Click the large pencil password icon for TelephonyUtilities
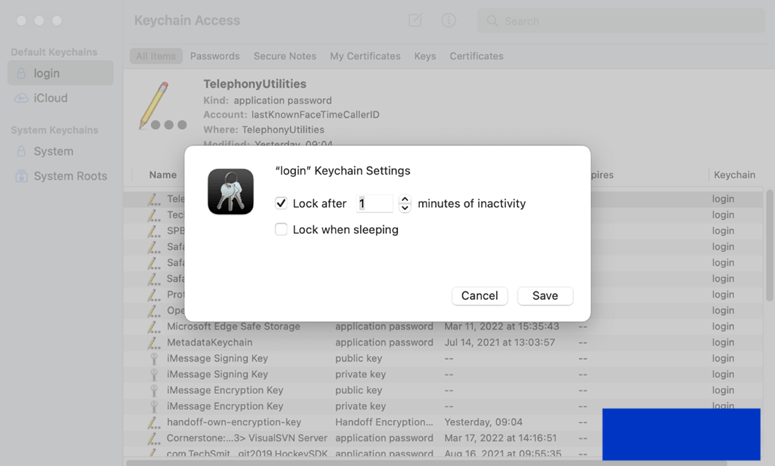 pyautogui.click(x=163, y=106)
